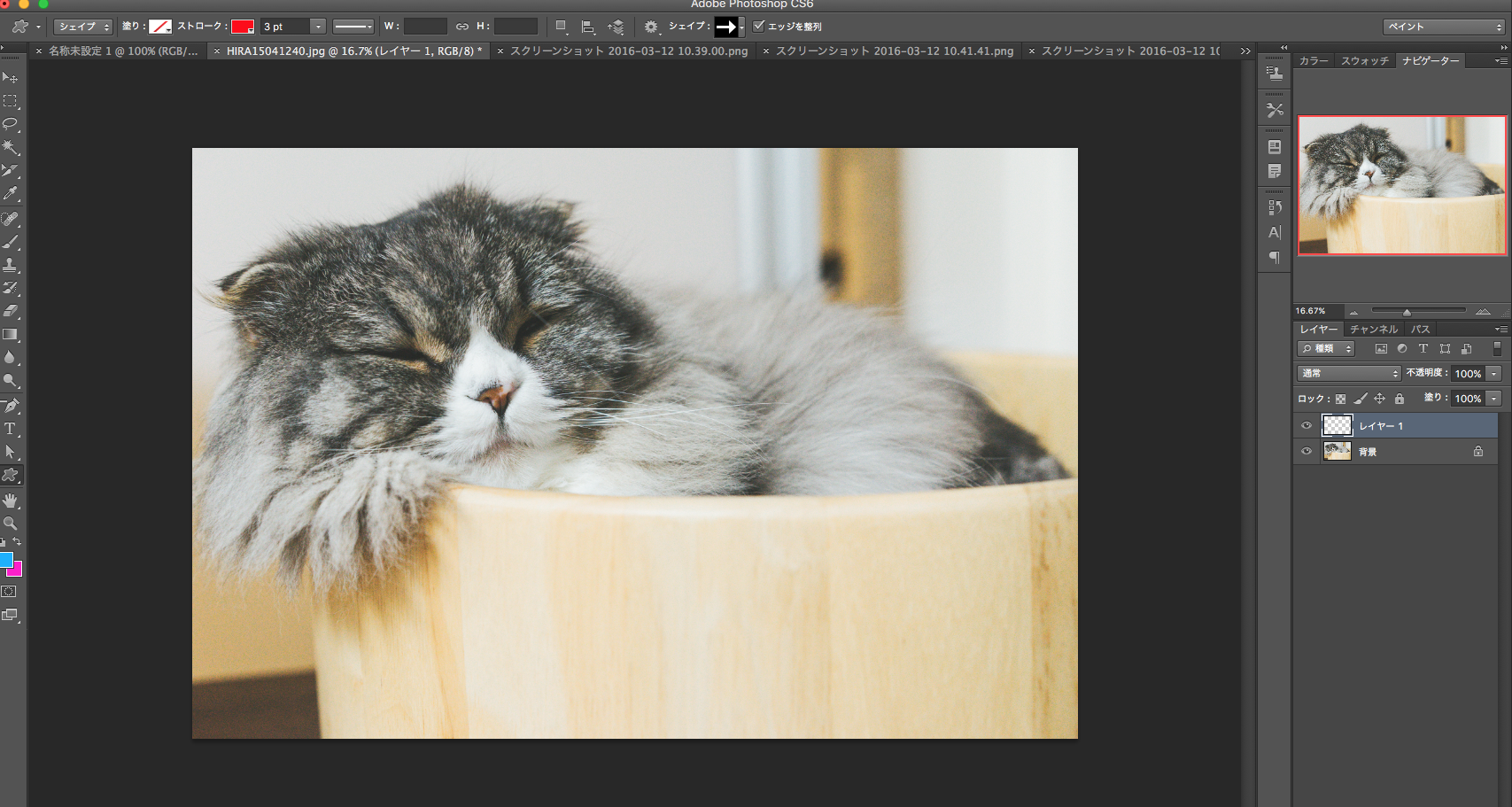1512x807 pixels.
Task: Toggle visibility of the 背景 layer
Action: click(x=1307, y=452)
